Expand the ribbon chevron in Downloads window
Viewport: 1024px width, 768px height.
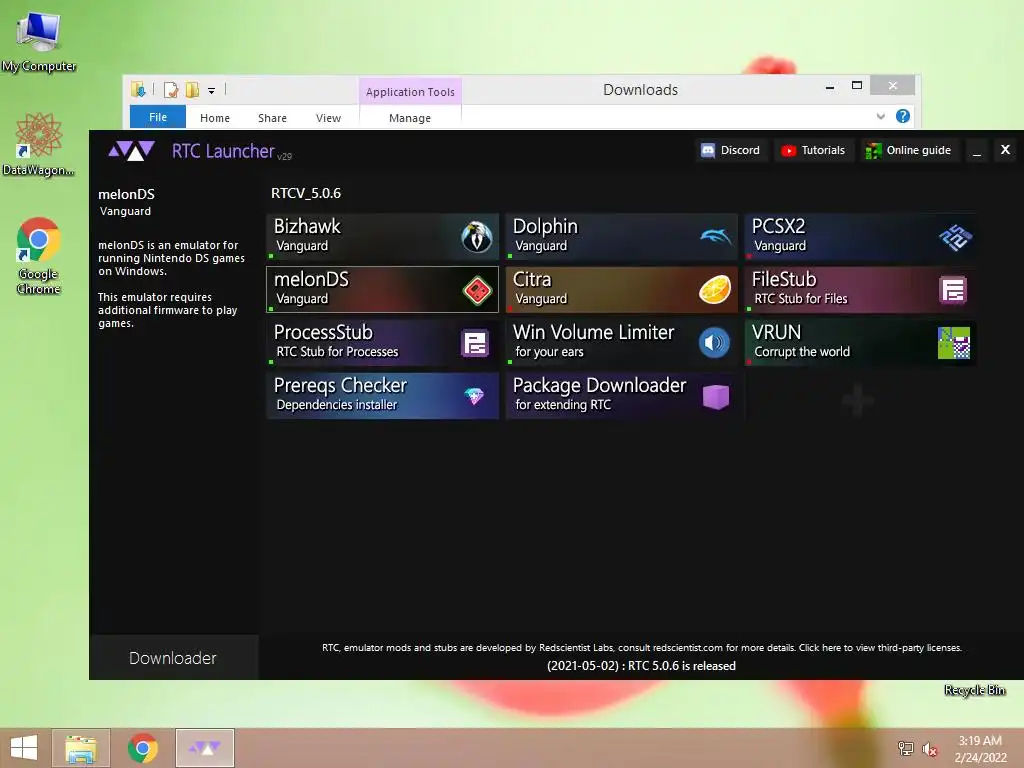pos(881,116)
